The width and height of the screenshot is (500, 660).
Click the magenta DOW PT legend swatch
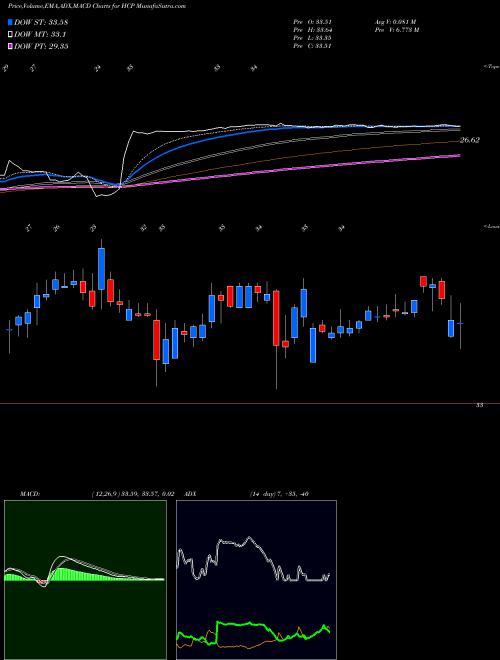tap(11, 46)
